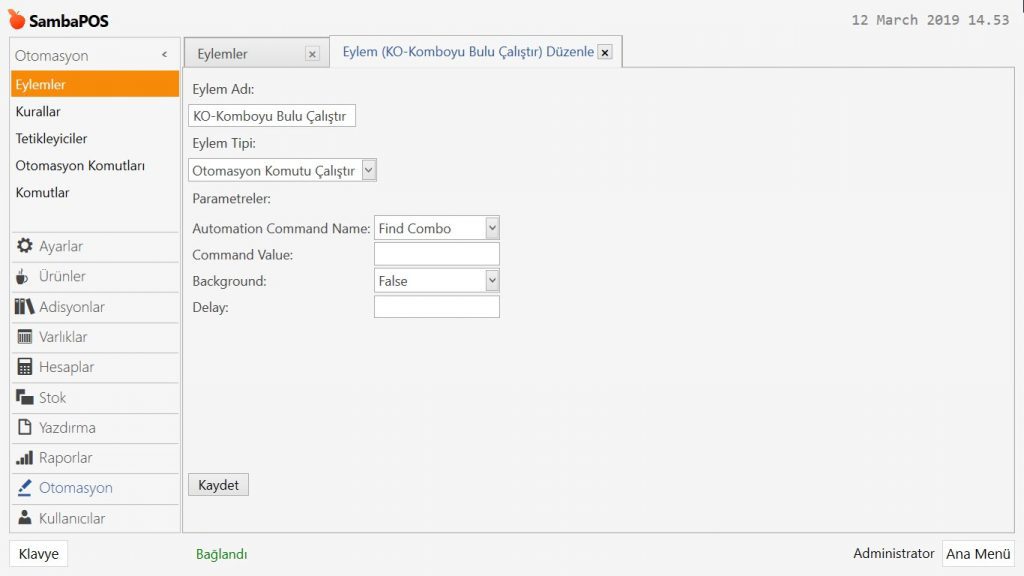Screen dimensions: 1024x576
Task: Click the document icon for Yazdırma
Action: tap(25, 428)
